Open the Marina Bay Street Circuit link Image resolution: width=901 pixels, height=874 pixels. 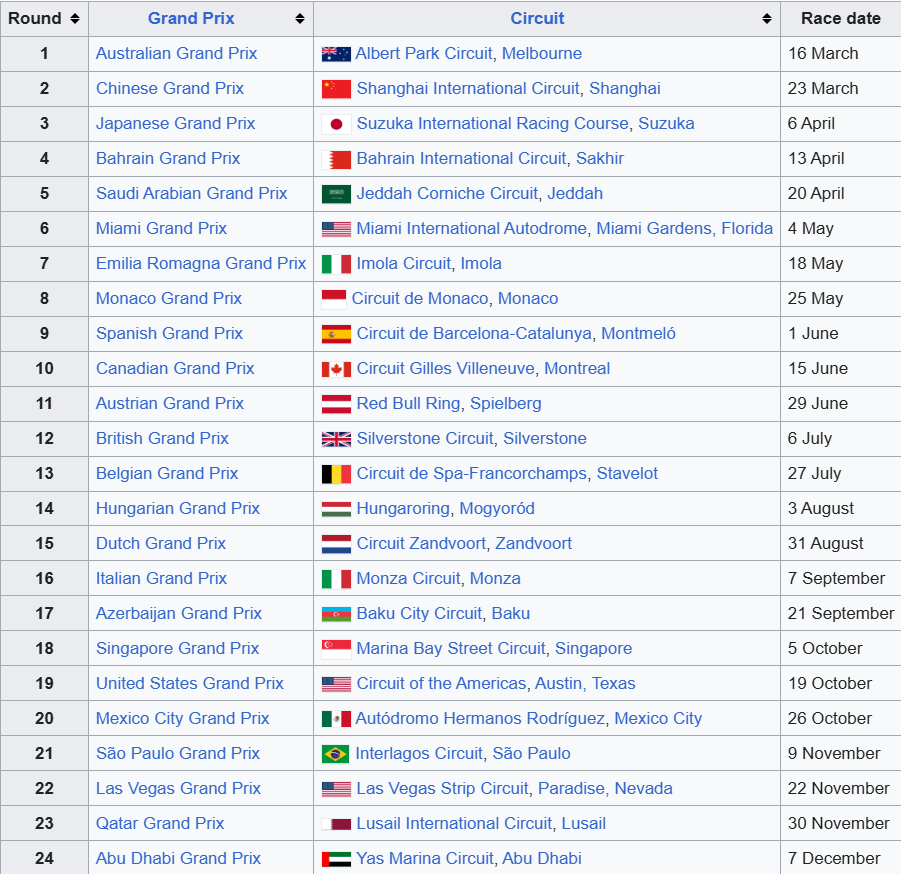tap(450, 649)
